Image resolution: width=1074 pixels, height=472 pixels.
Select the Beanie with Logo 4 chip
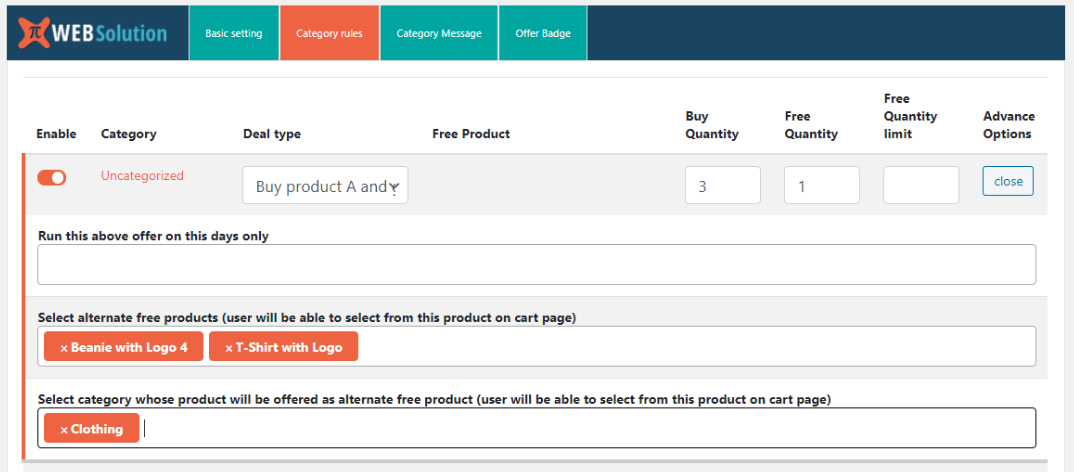[129, 348]
